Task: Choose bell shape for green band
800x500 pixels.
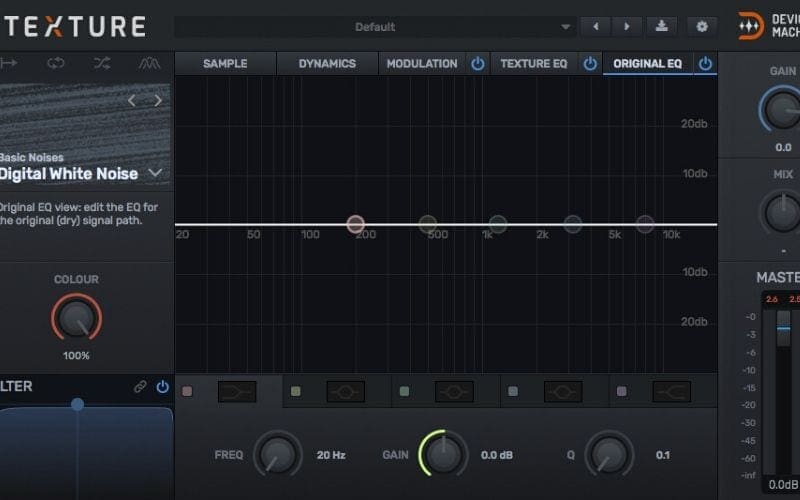Action: pyautogui.click(x=455, y=392)
